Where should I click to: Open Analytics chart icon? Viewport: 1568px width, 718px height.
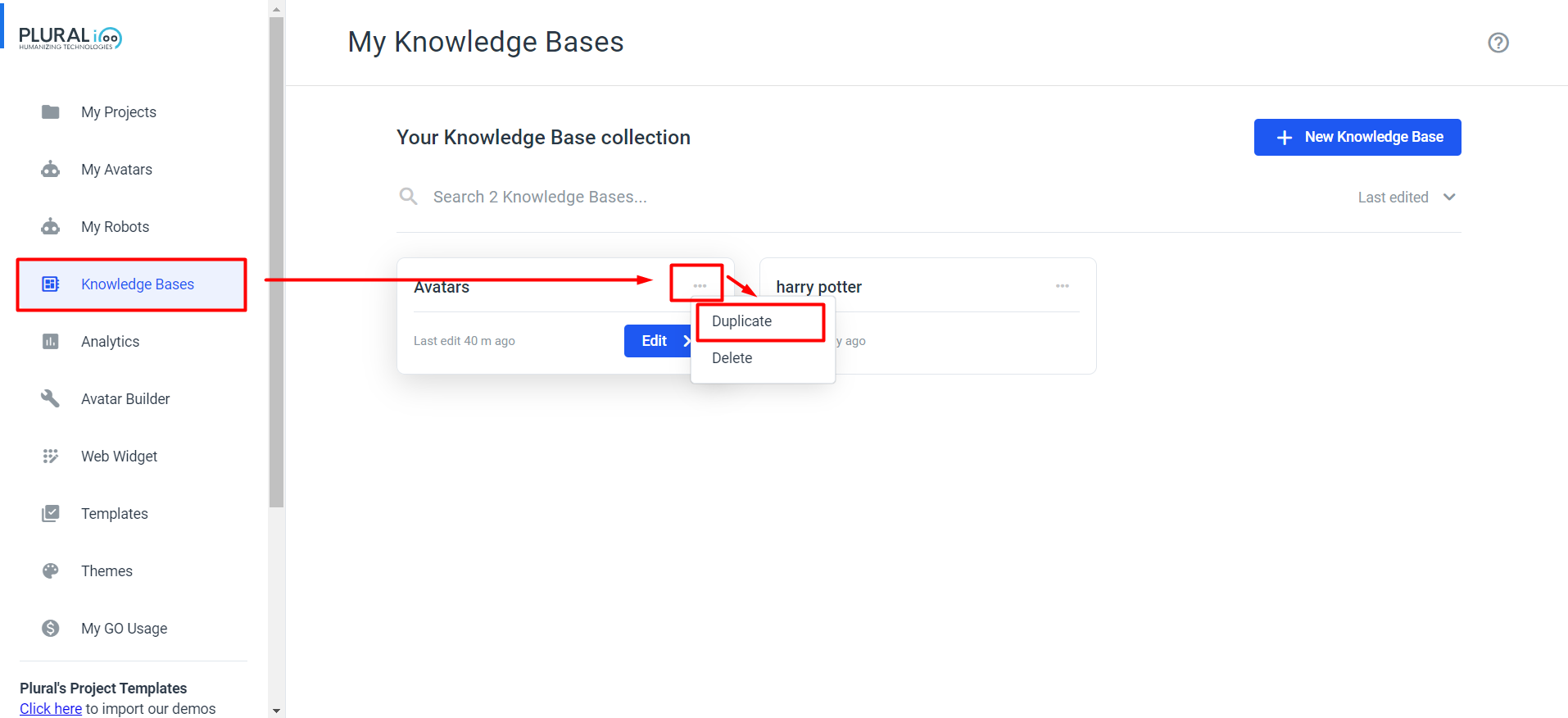[x=51, y=341]
